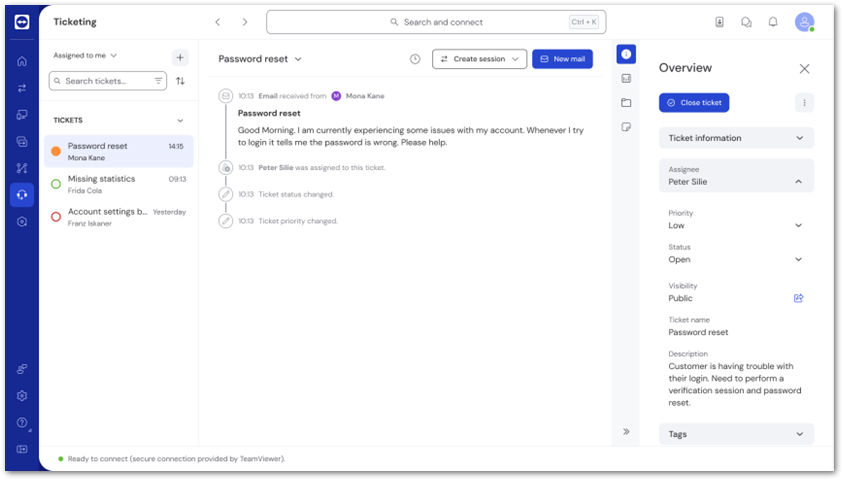This screenshot has height=480, width=843.
Task: Click the add new ticket plus button
Action: pos(180,58)
